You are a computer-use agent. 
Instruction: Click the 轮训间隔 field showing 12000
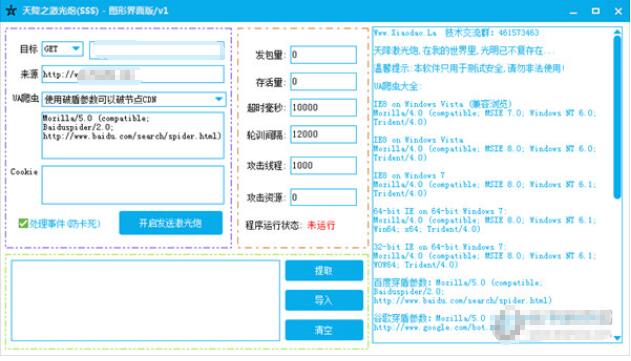pos(323,134)
